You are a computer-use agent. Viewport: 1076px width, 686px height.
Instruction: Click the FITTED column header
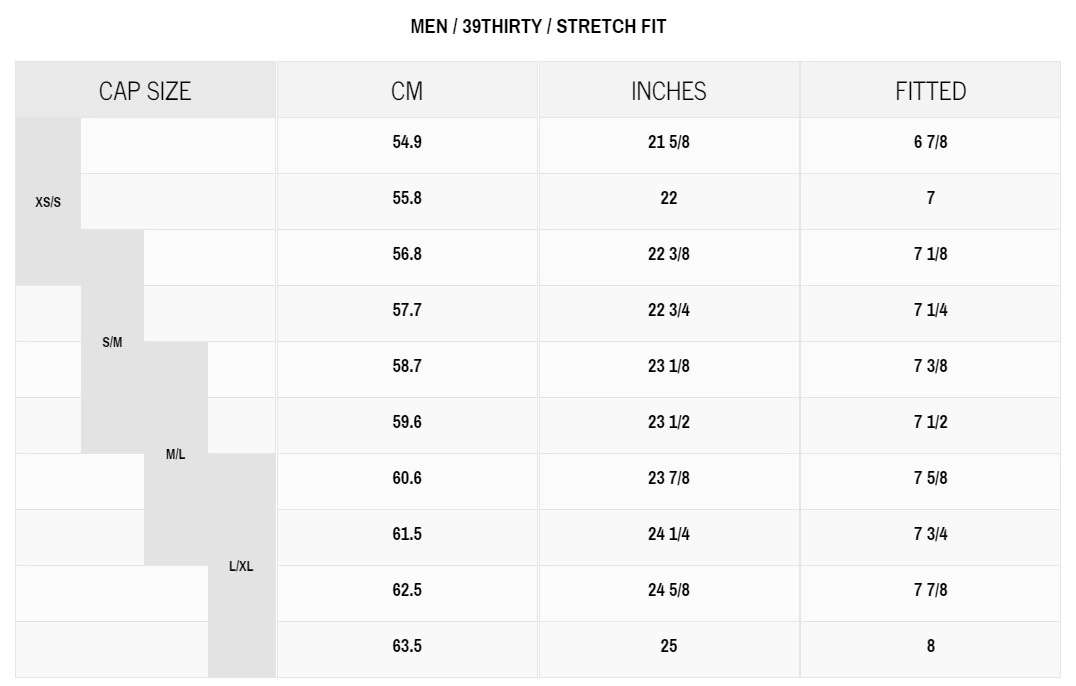pos(930,91)
